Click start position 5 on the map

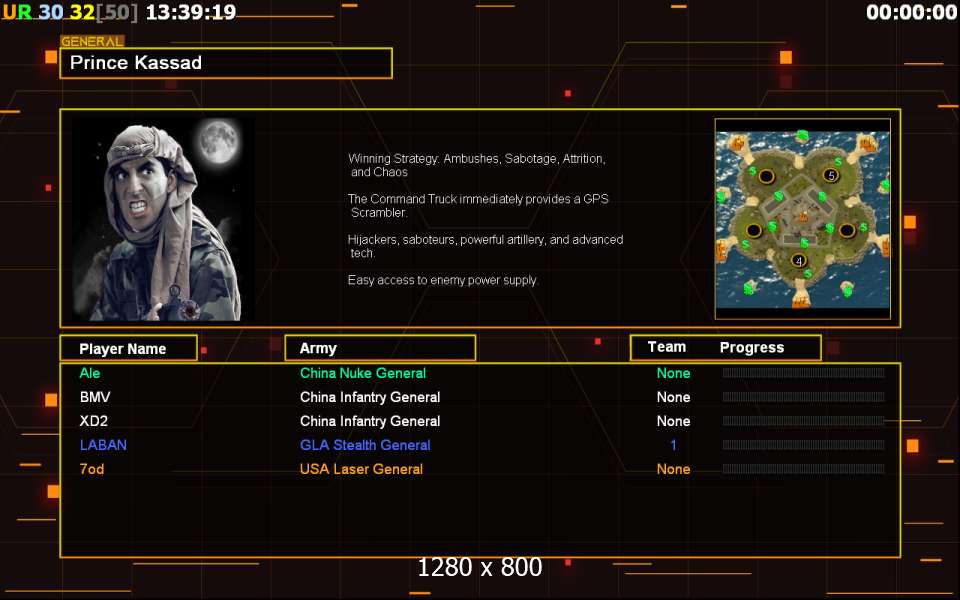click(831, 176)
